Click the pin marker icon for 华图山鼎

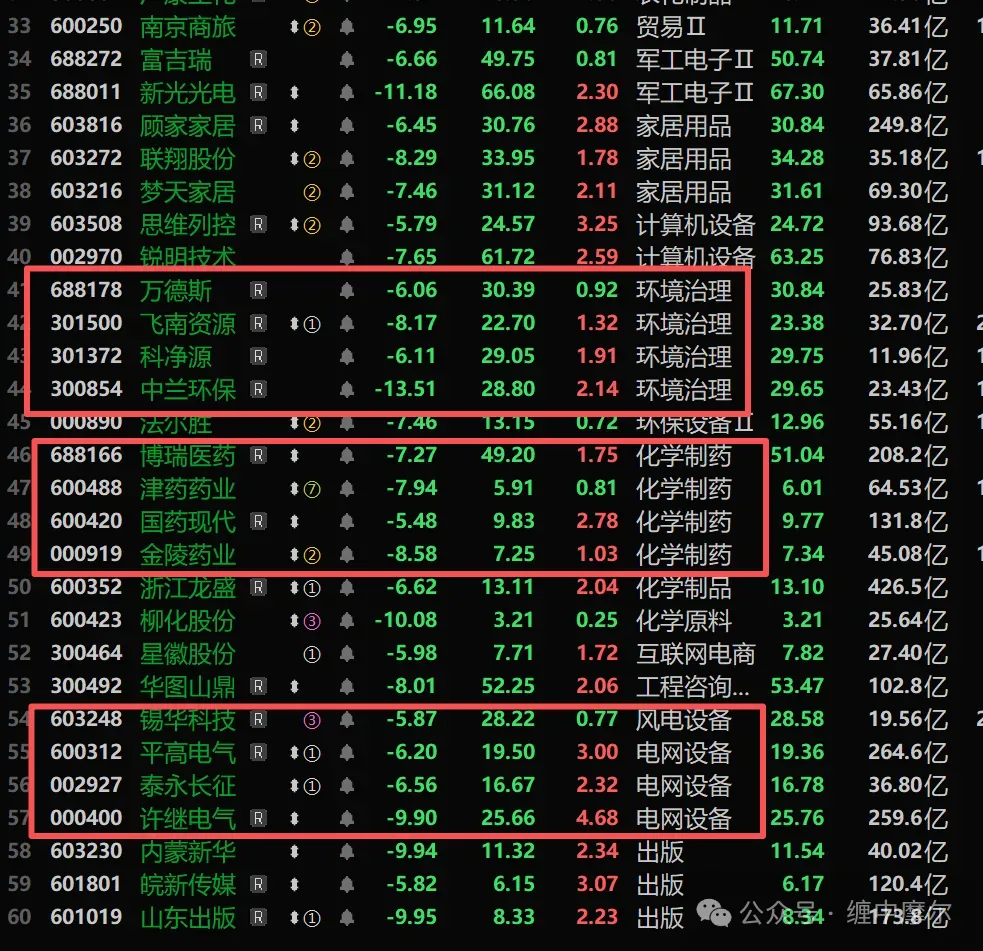294,687
